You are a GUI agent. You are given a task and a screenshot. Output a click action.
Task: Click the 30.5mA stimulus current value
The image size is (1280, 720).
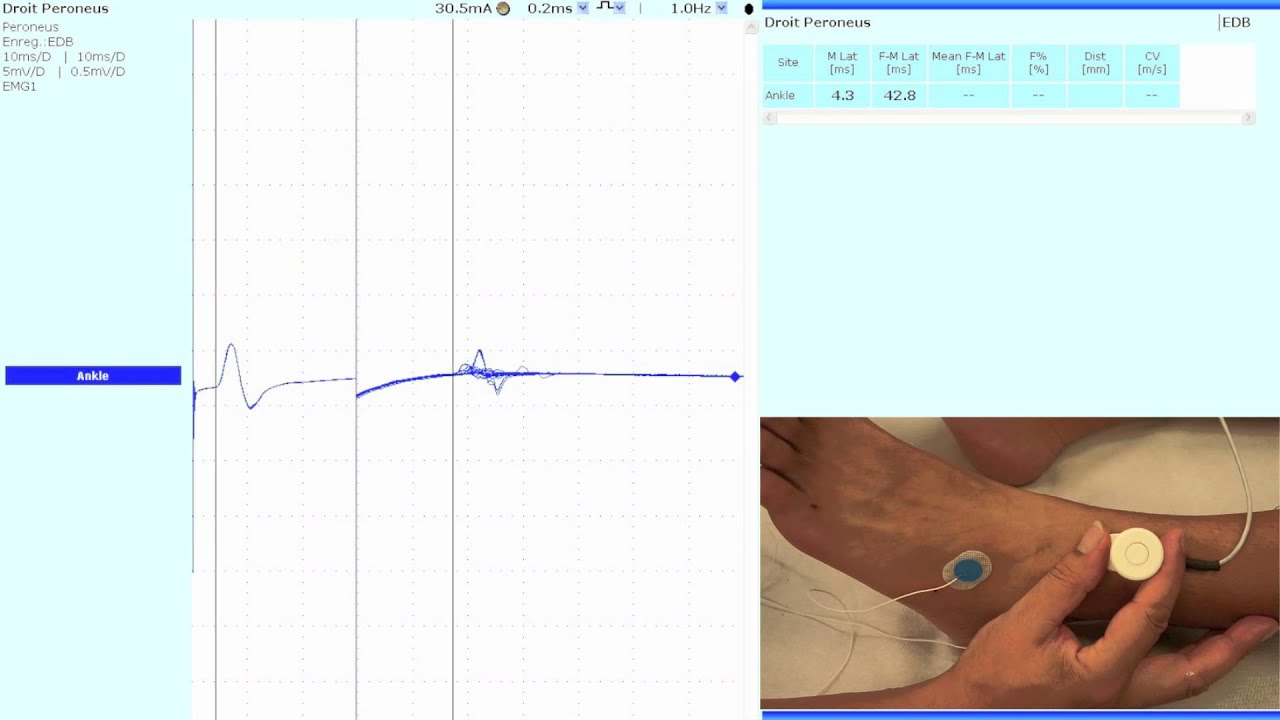(x=463, y=8)
